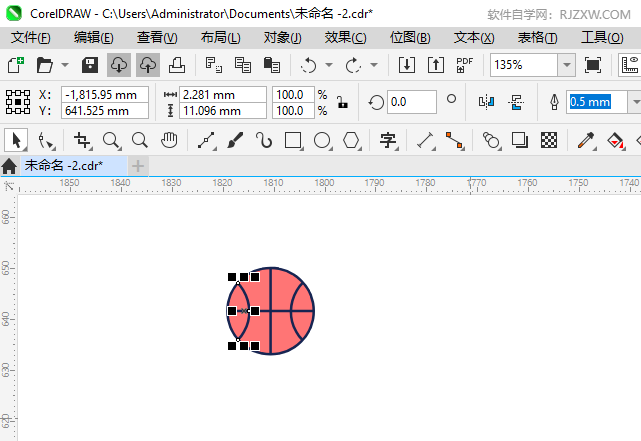Open the Undo history dropdown arrow
641x441 pixels.
(329, 65)
